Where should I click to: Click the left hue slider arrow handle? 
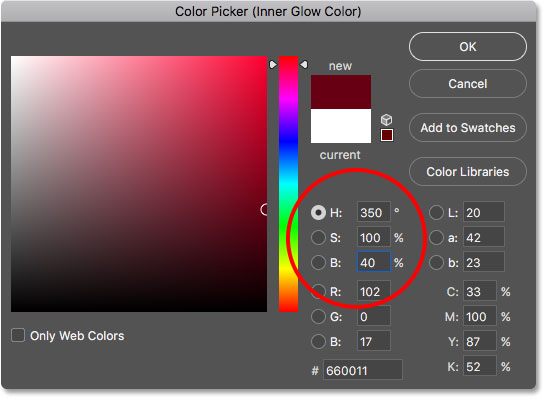coord(273,65)
